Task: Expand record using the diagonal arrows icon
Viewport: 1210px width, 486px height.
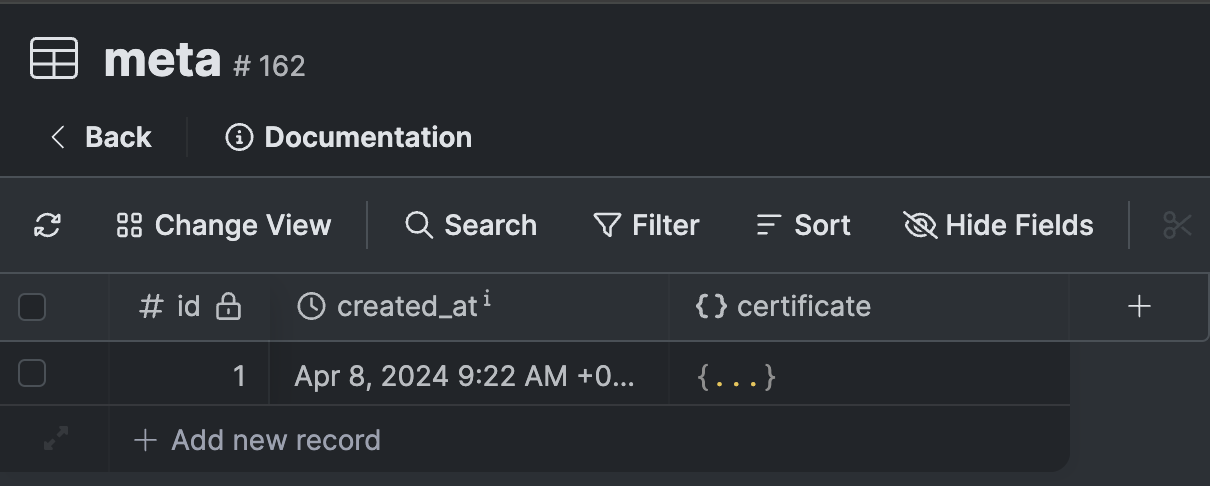Action: pyautogui.click(x=56, y=439)
